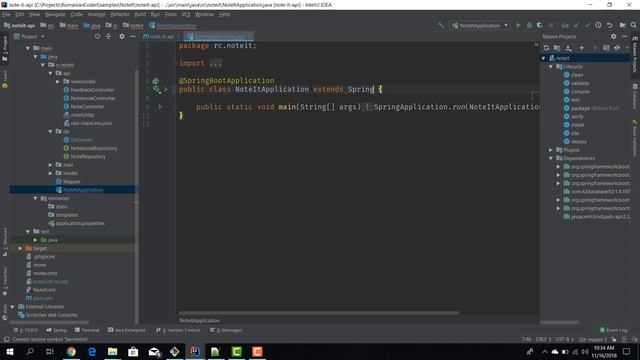Expand the model package in tree
This screenshot has height=360, width=640.
point(50,173)
